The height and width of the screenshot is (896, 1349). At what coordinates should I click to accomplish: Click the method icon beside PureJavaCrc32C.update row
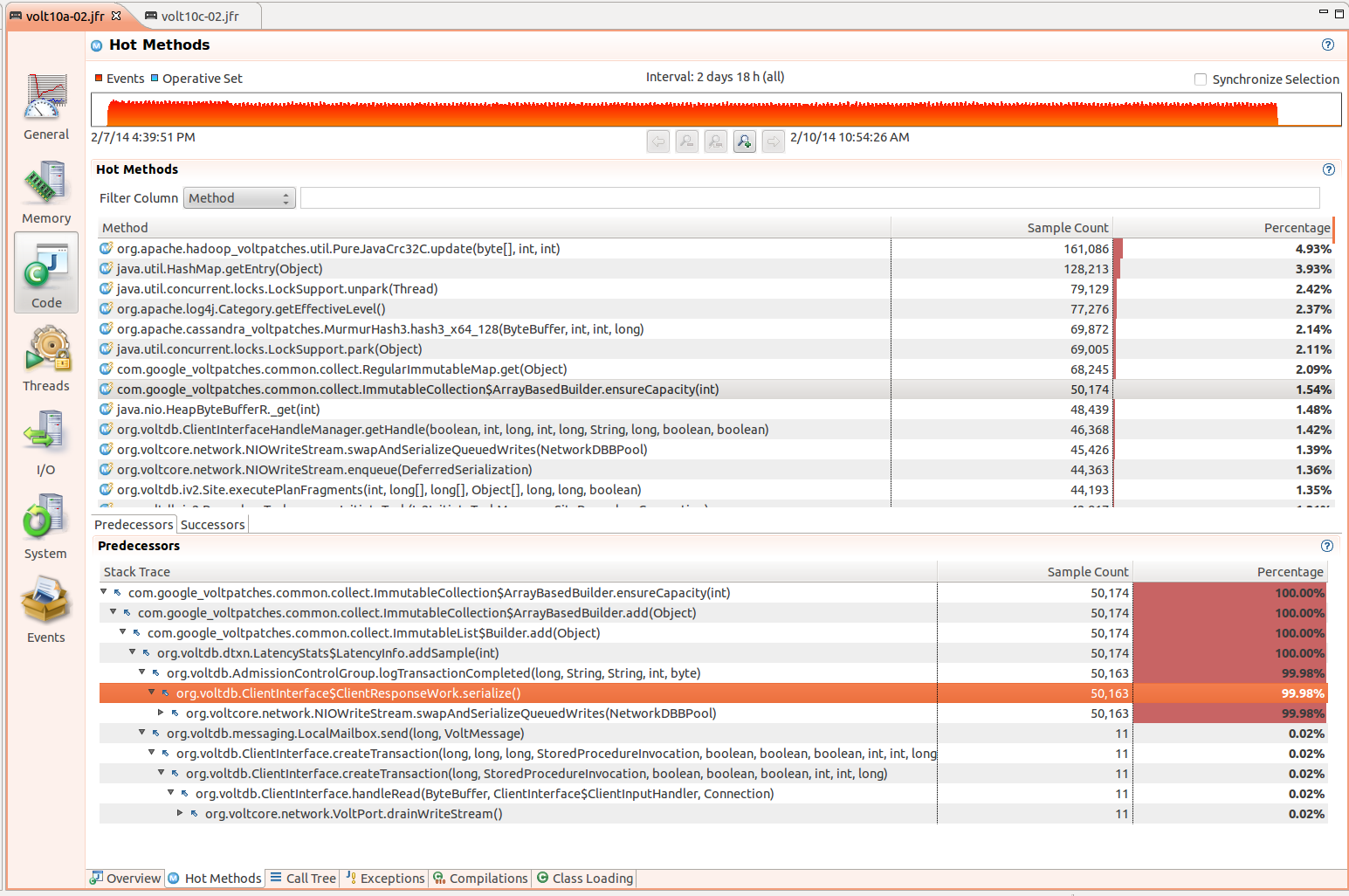tap(107, 249)
